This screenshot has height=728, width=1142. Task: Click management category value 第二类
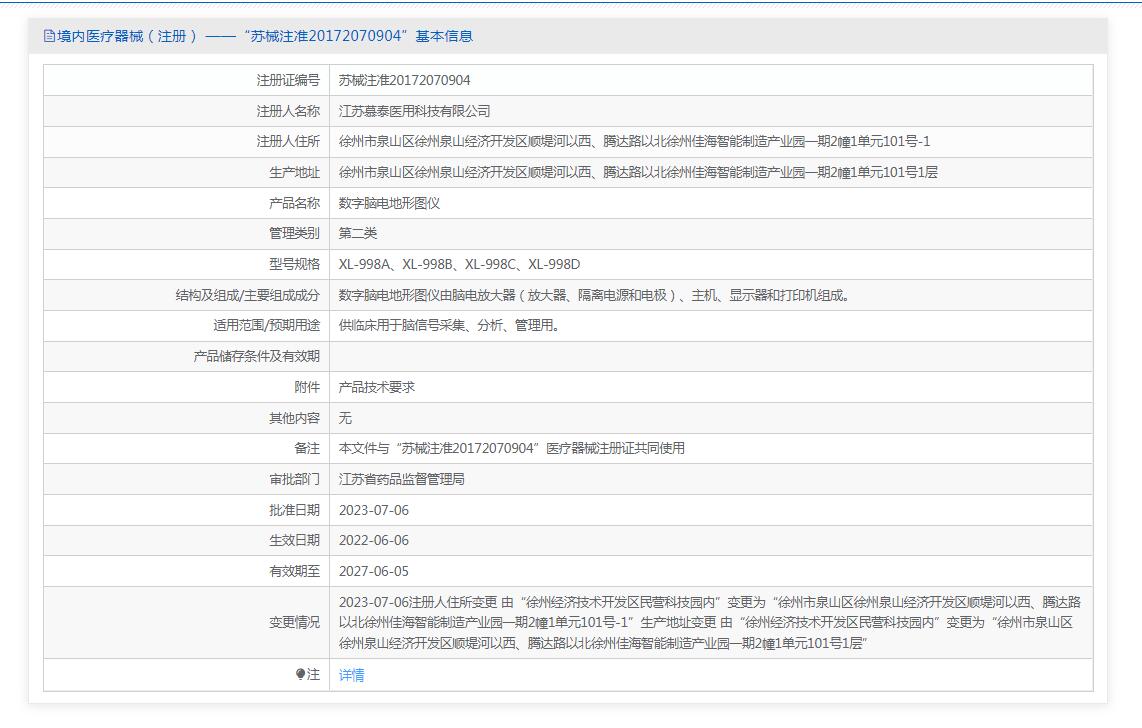358,233
